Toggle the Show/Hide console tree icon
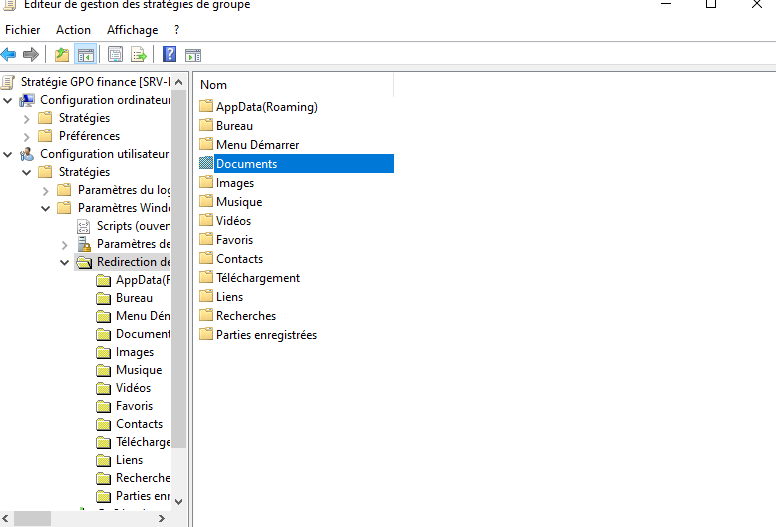This screenshot has width=776, height=527. pos(86,54)
